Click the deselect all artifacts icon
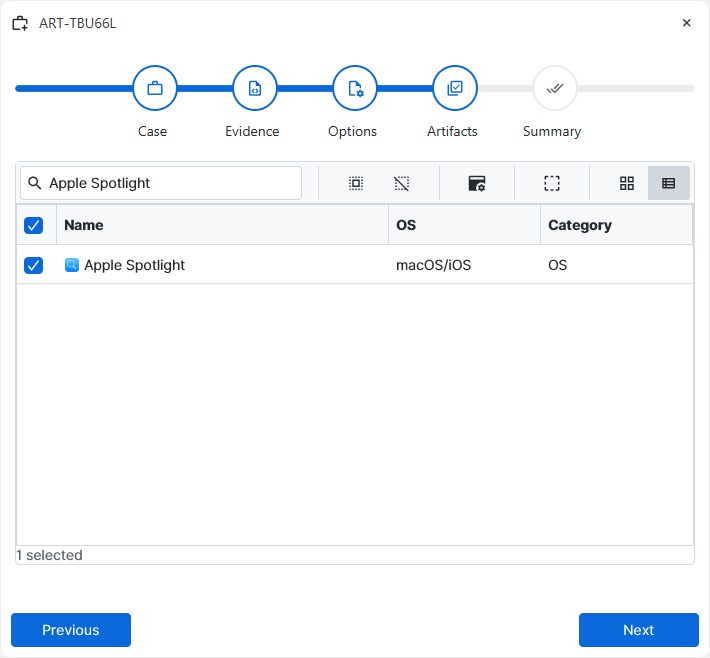The height and width of the screenshot is (658, 710). pos(402,183)
